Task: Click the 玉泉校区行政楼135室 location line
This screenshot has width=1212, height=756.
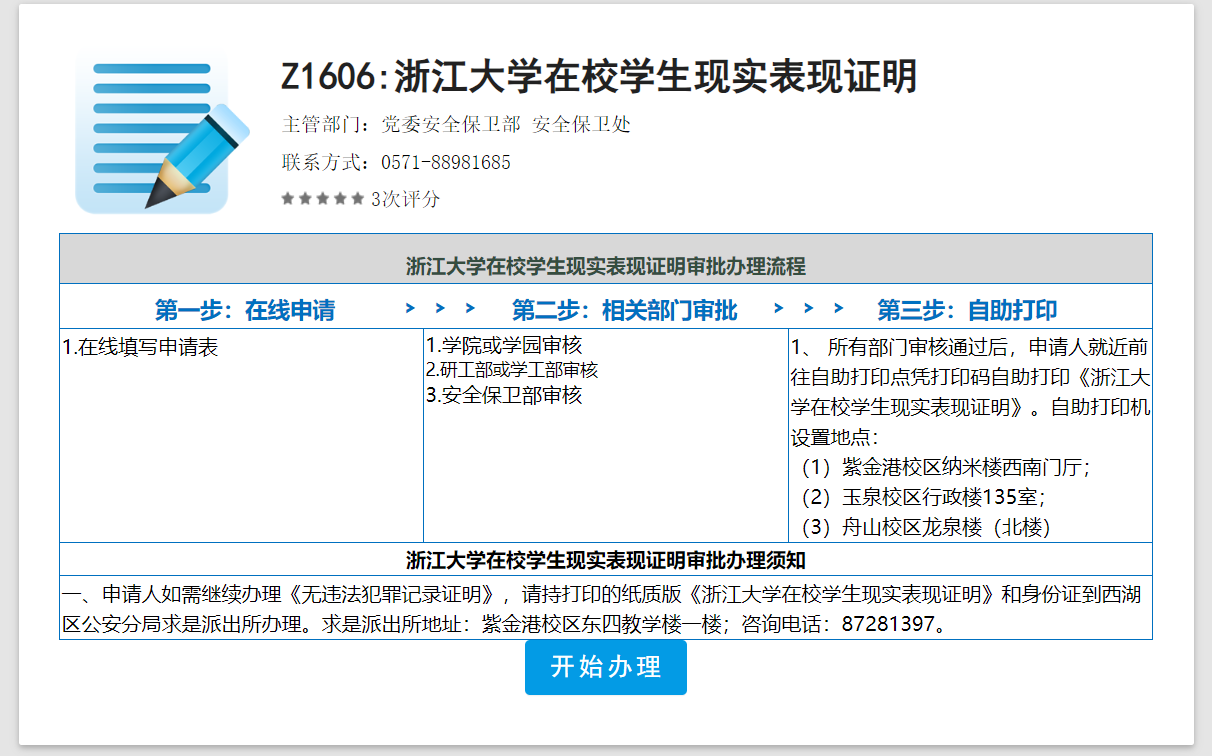Action: (924, 497)
